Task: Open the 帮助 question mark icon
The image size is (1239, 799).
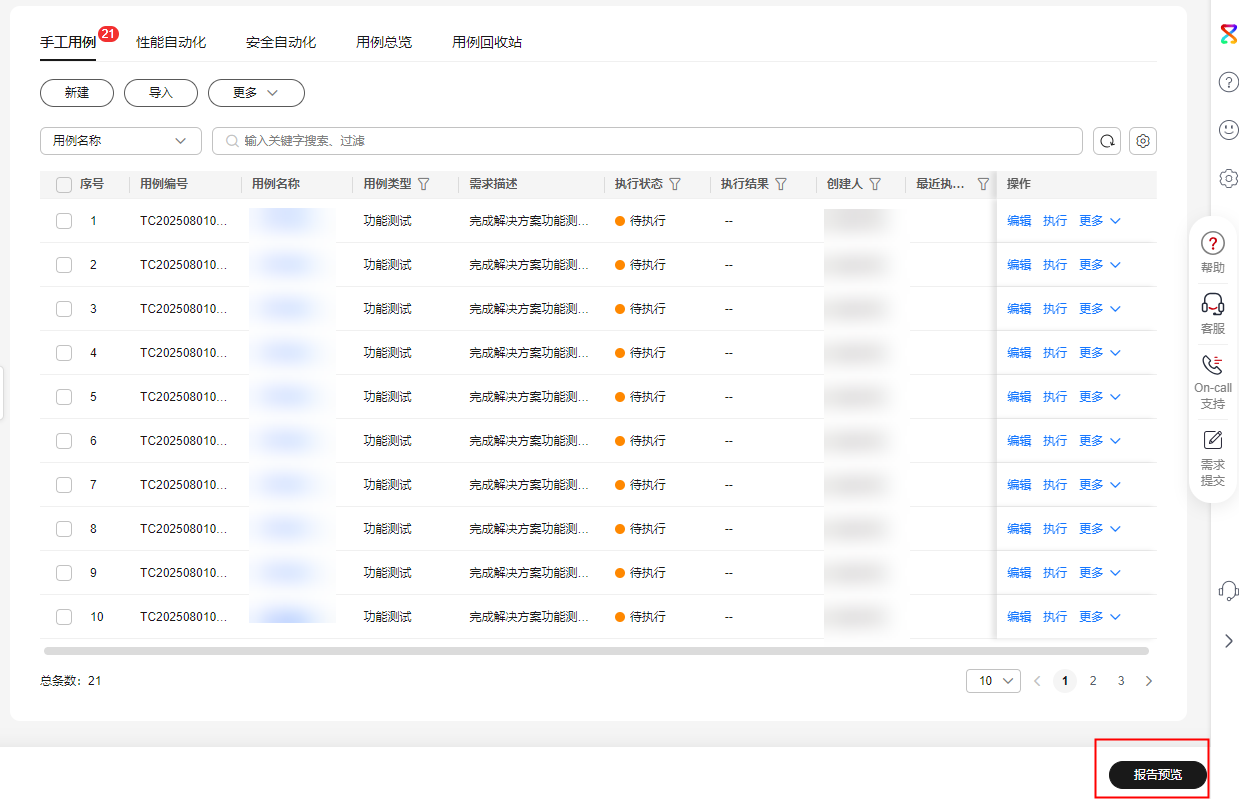Action: coord(1212,244)
